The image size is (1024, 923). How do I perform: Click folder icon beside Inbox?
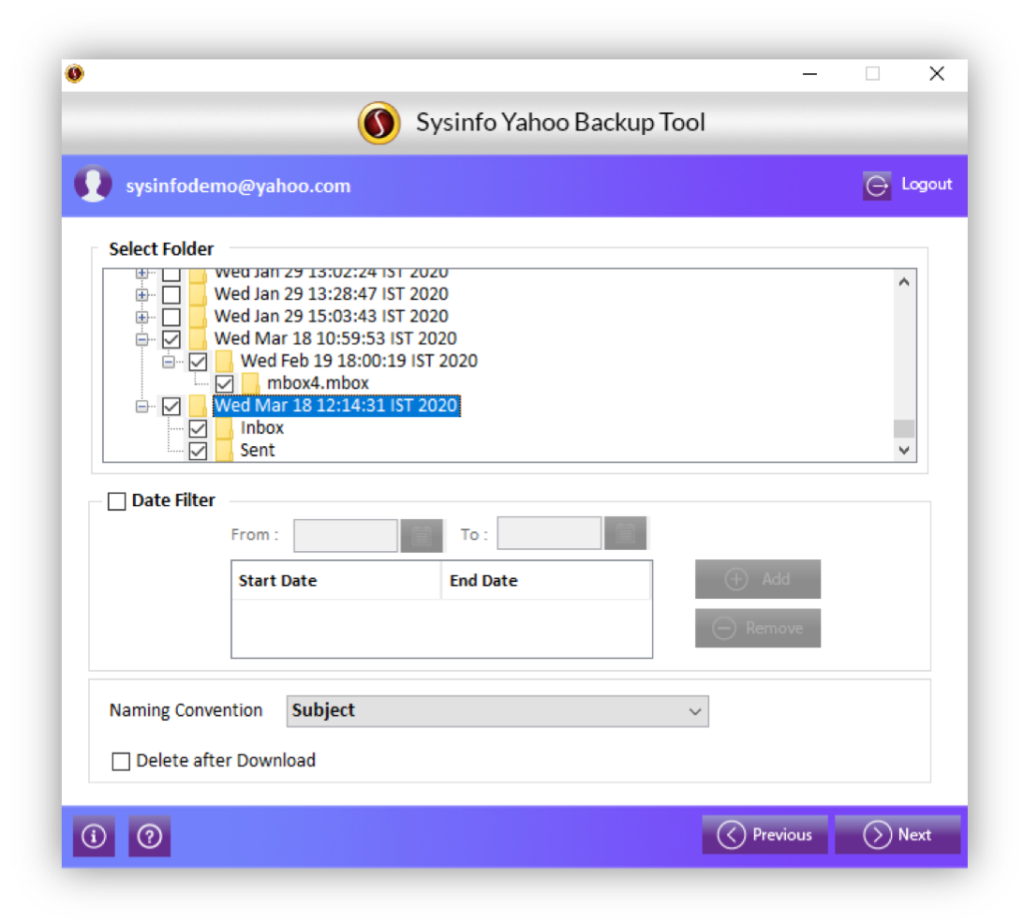(x=224, y=429)
